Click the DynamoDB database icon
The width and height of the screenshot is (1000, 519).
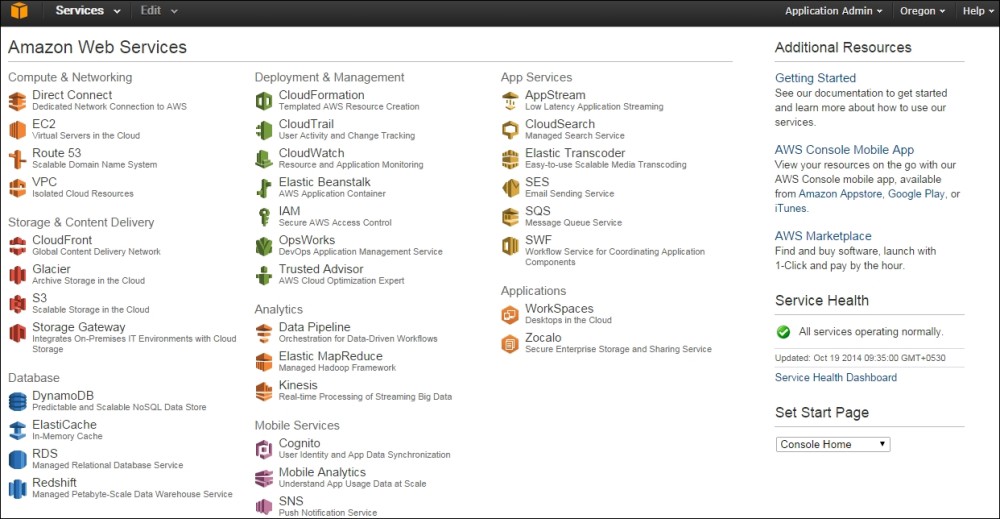click(x=17, y=401)
